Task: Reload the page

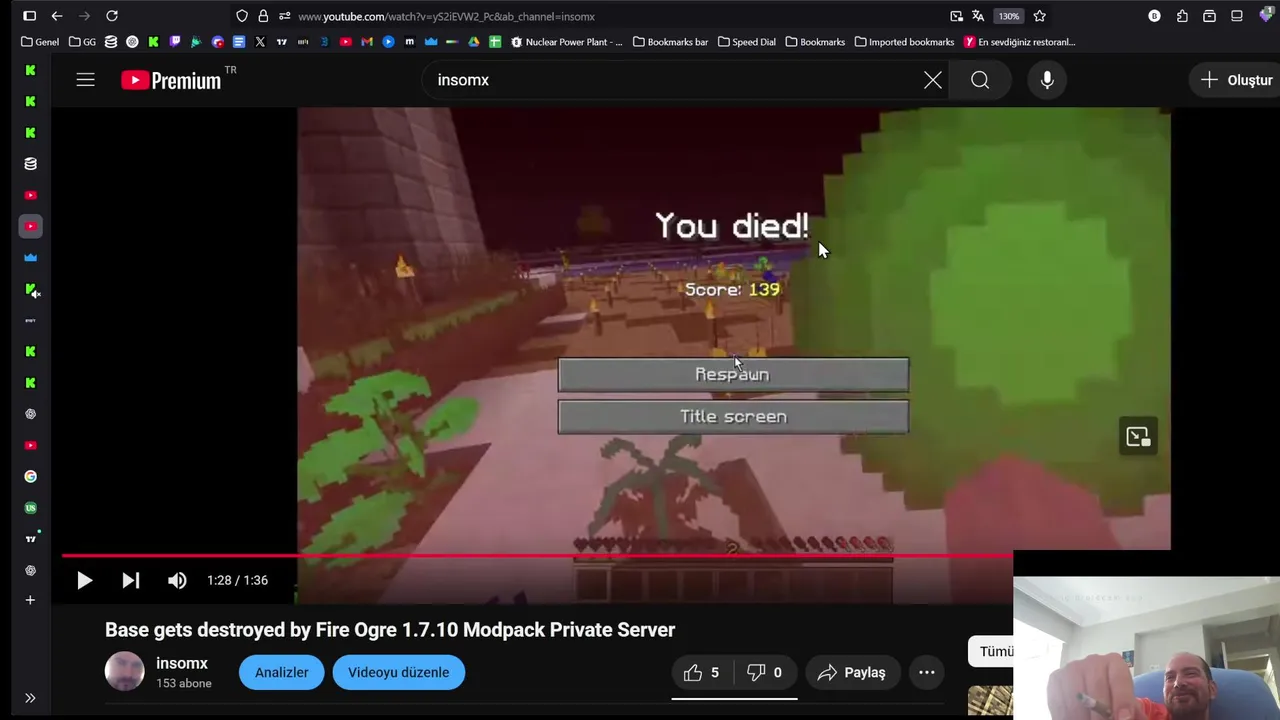Action: [x=112, y=16]
